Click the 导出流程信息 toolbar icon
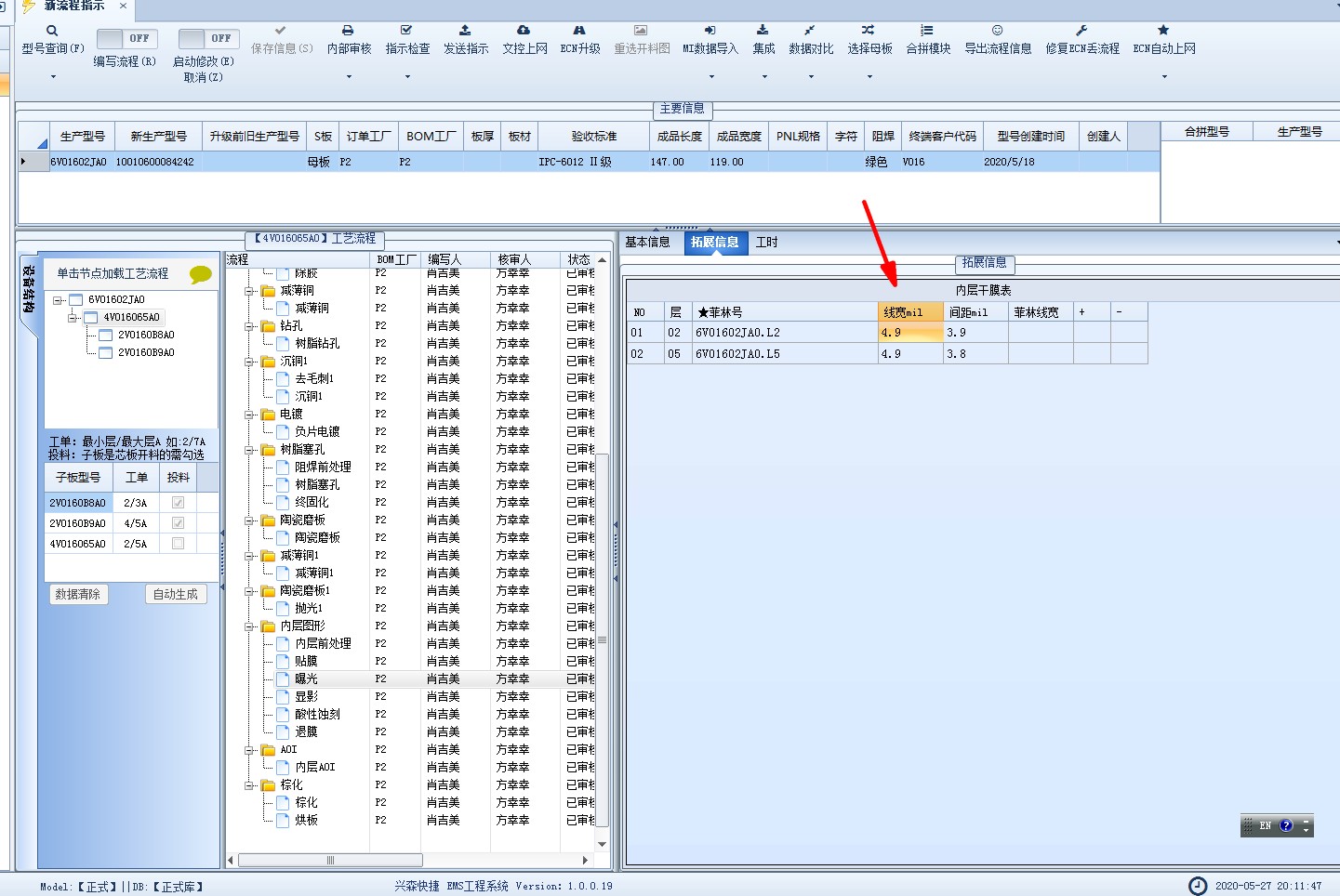This screenshot has height=896, width=1340. [998, 31]
